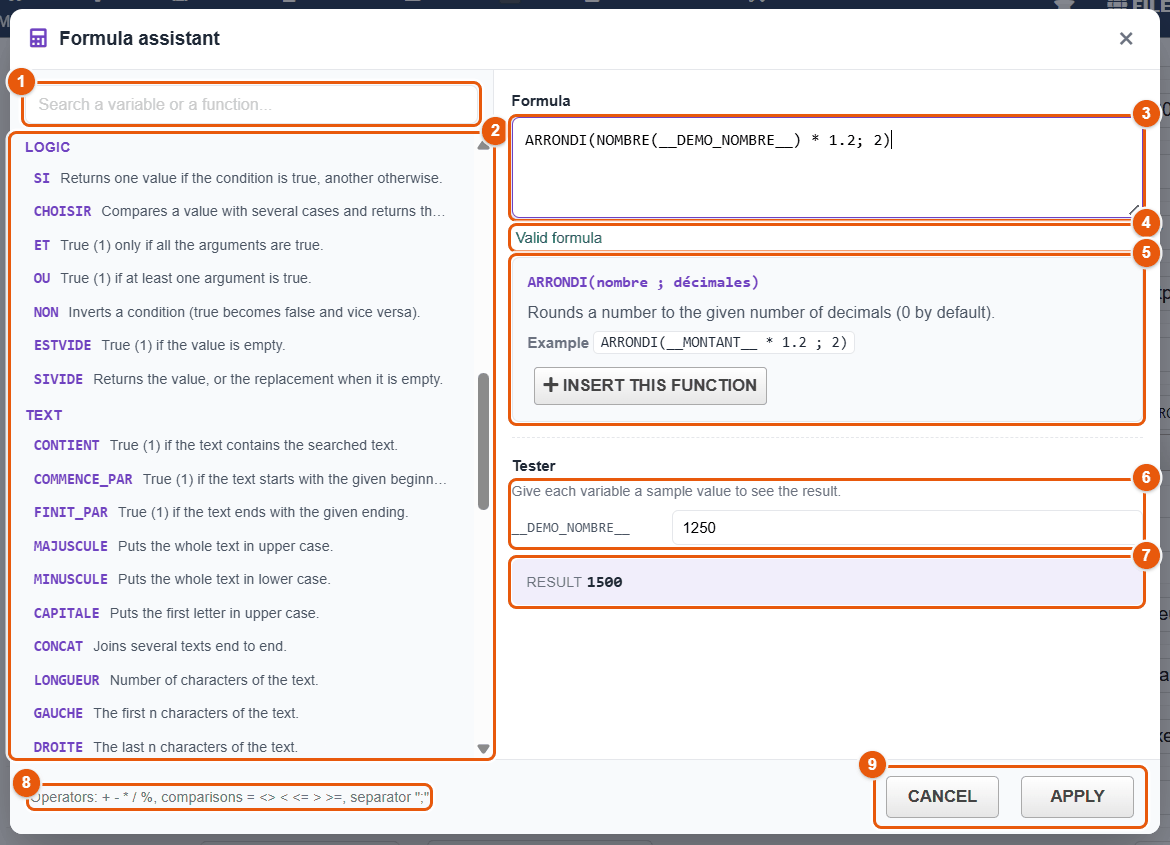Viewport: 1170px width, 845px height.
Task: Click the function list scrollbar thumb
Action: 484,441
